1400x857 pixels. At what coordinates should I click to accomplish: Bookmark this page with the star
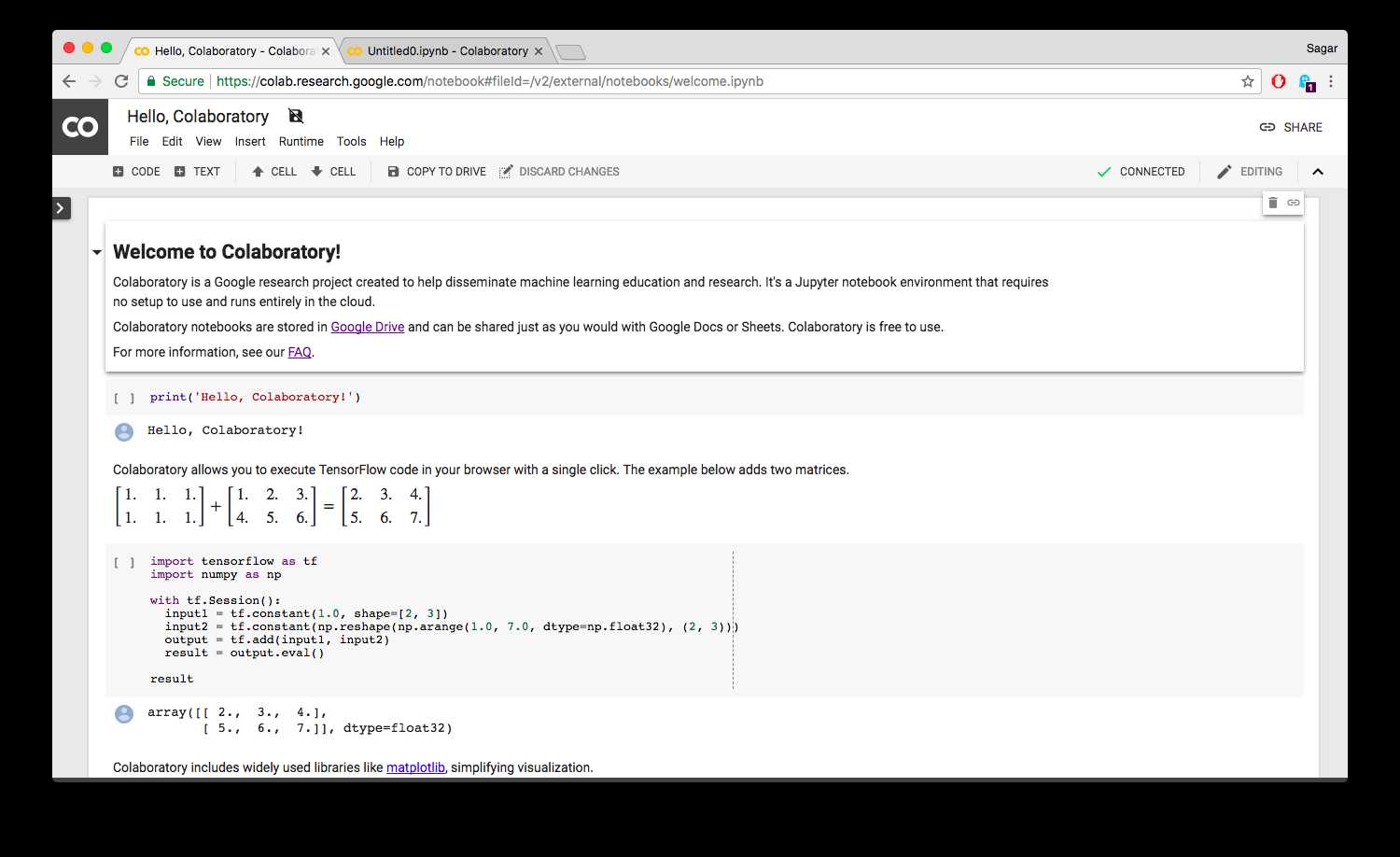pyautogui.click(x=1248, y=81)
